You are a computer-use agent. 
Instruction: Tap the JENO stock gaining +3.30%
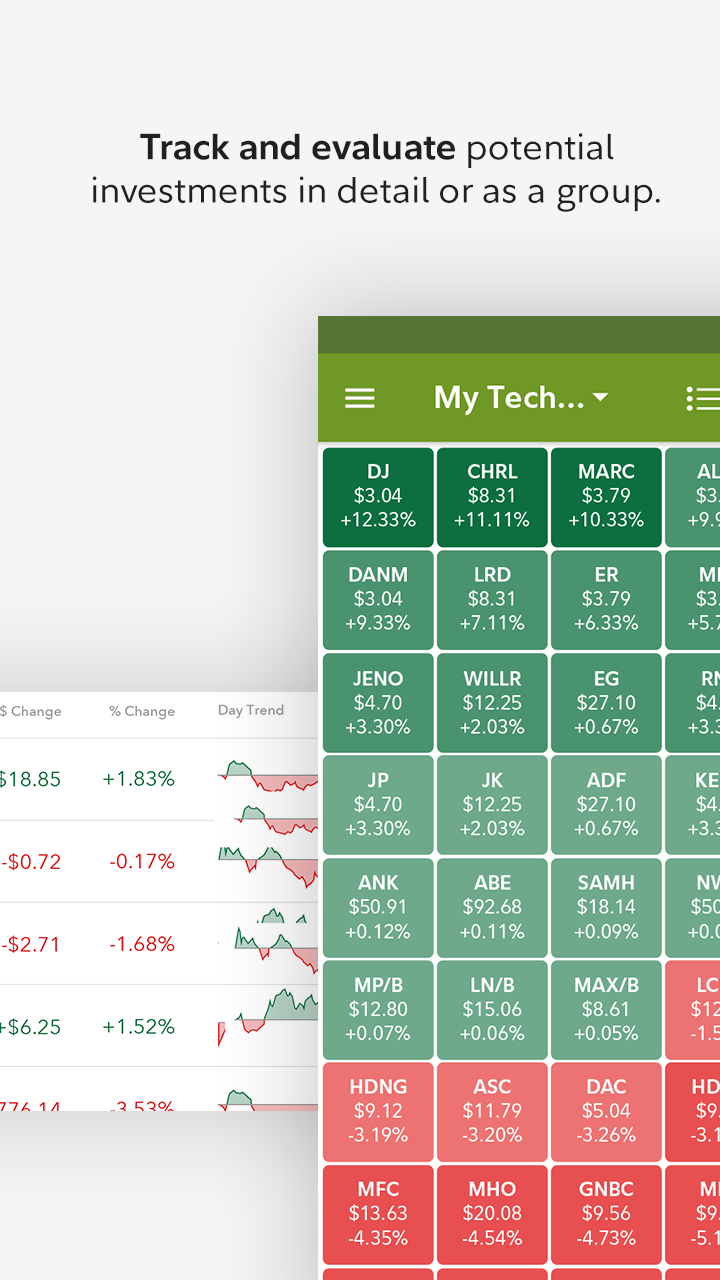click(378, 702)
